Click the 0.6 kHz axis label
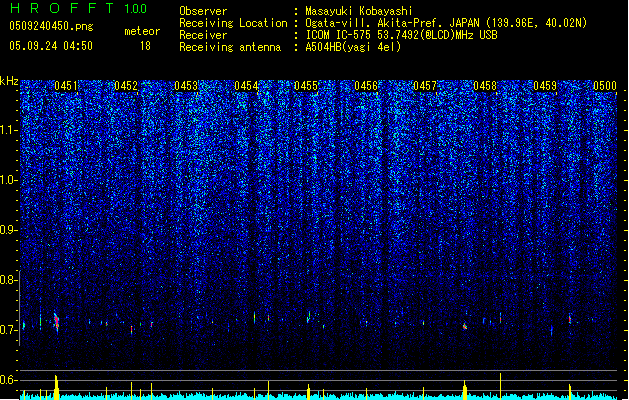The width and height of the screenshot is (629, 400). [8, 380]
